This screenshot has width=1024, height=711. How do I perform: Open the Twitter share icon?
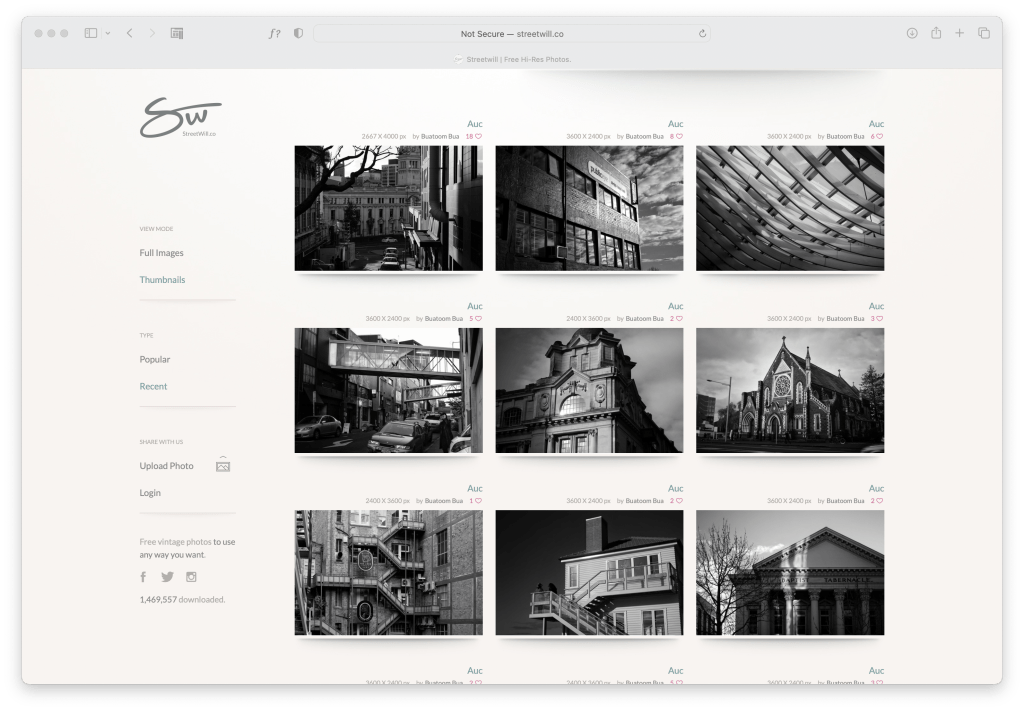pos(167,577)
